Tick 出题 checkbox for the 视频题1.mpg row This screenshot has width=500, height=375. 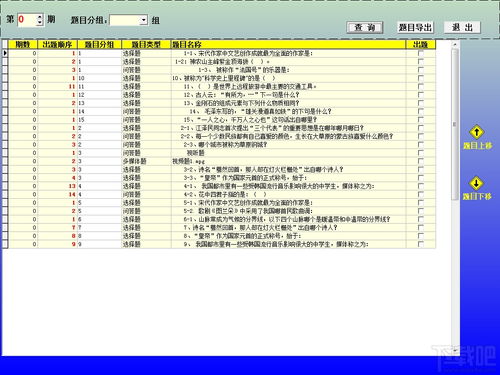pos(421,161)
